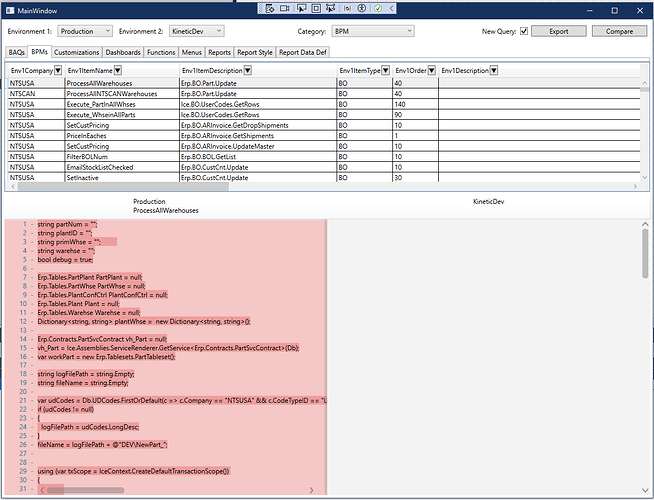Open the filter on the Env1Order column
Image resolution: width=654 pixels, height=500 pixels.
[432, 70]
